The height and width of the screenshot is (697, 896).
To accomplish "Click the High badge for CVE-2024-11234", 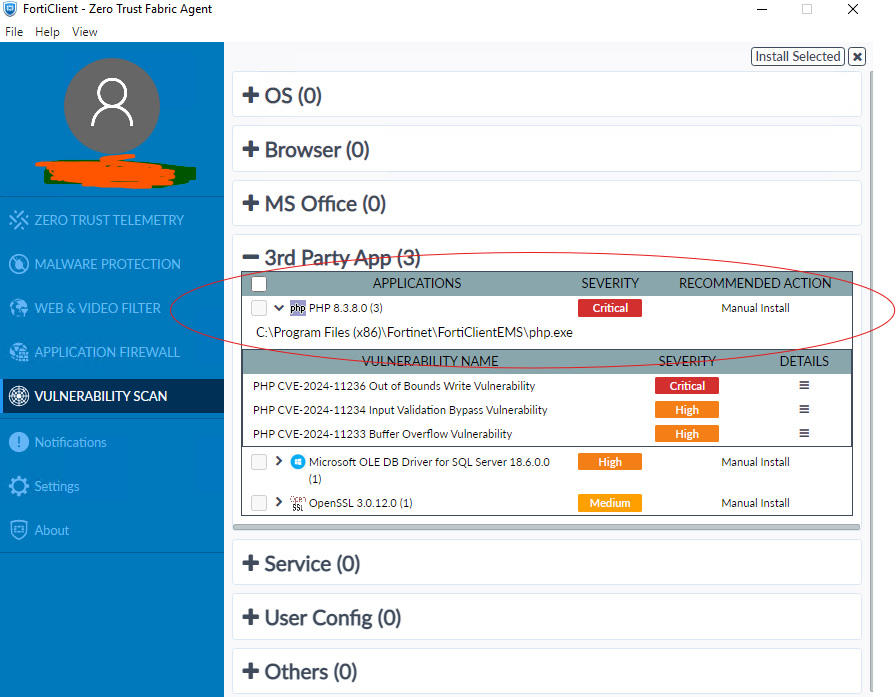I will point(687,410).
